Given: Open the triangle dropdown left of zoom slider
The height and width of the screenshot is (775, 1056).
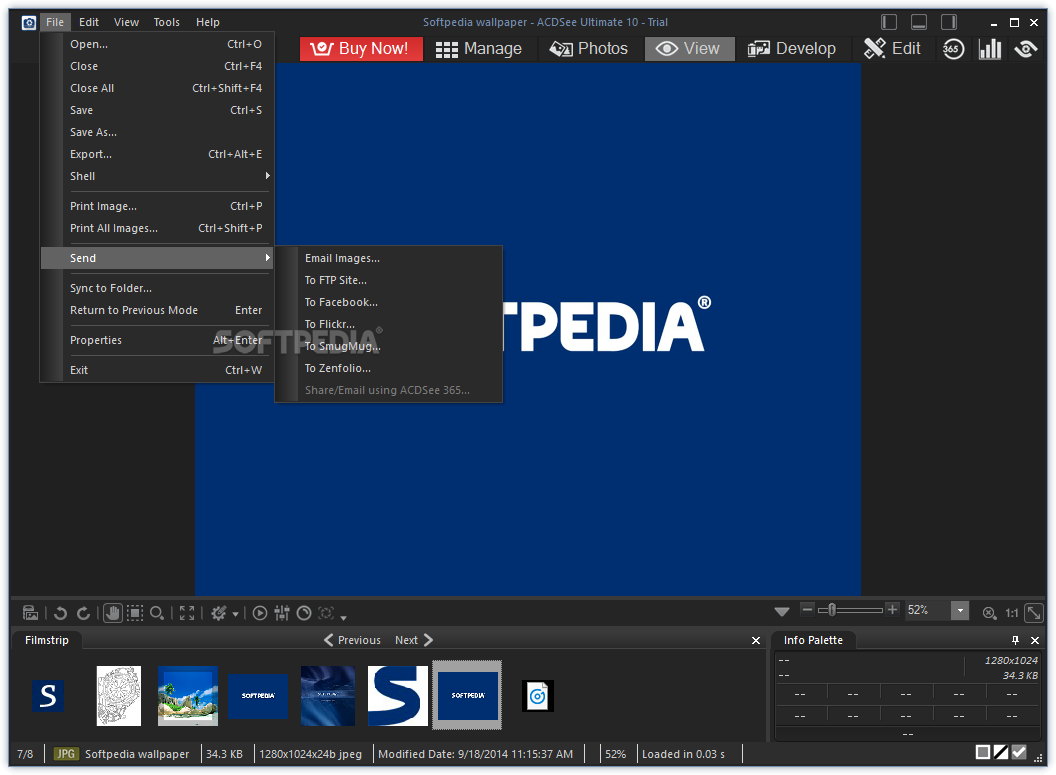Looking at the screenshot, I should [782, 611].
